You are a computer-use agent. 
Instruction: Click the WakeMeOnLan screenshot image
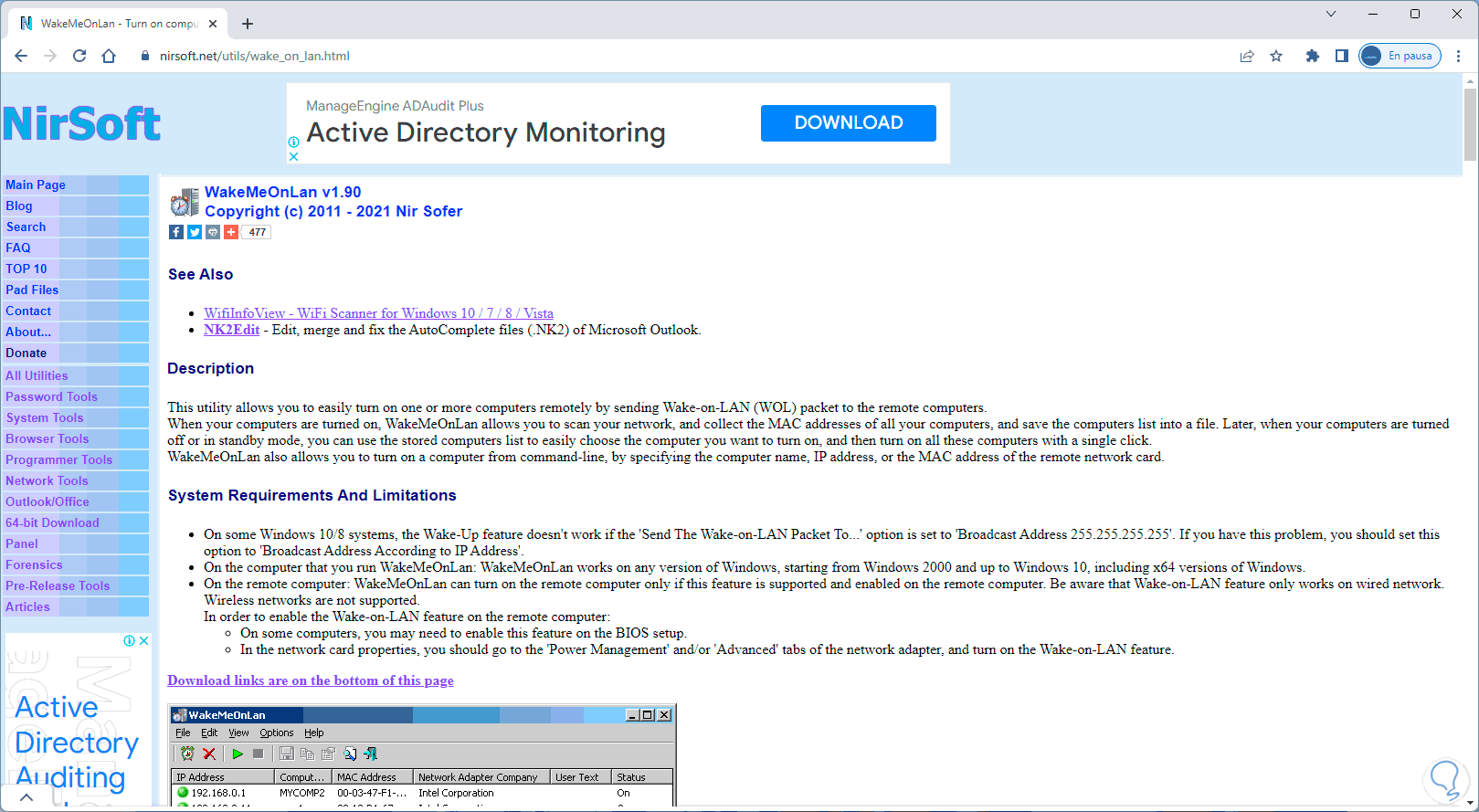422,756
